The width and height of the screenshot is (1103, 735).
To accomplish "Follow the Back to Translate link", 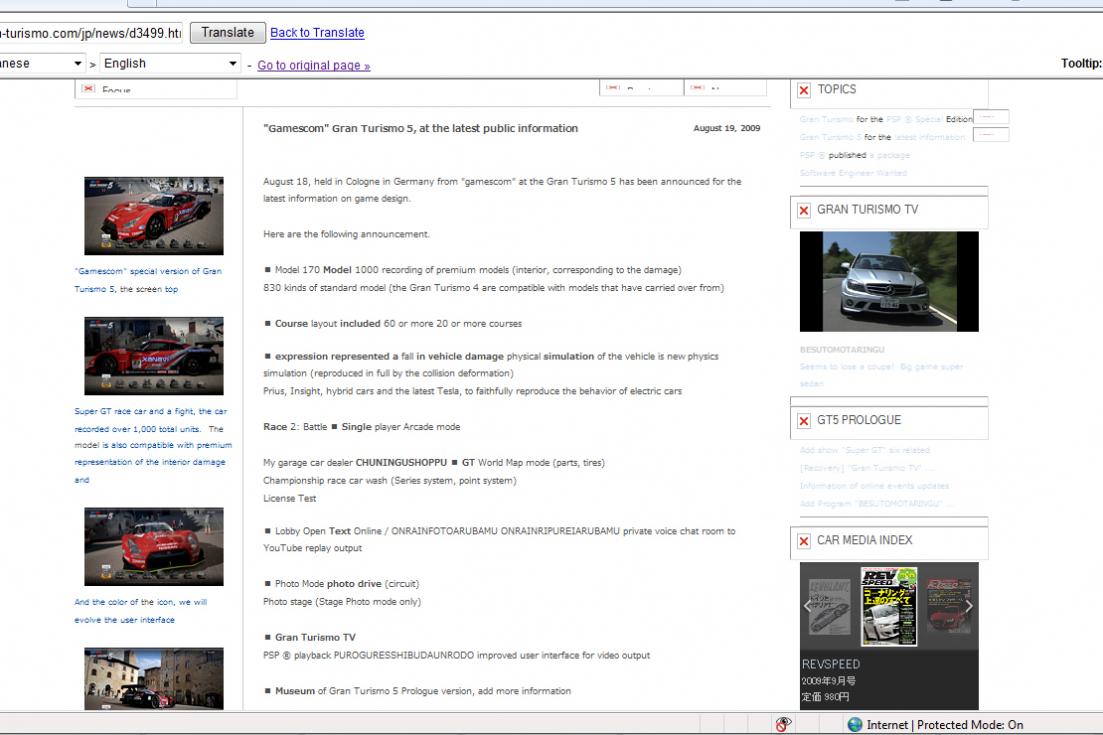I will point(317,33).
